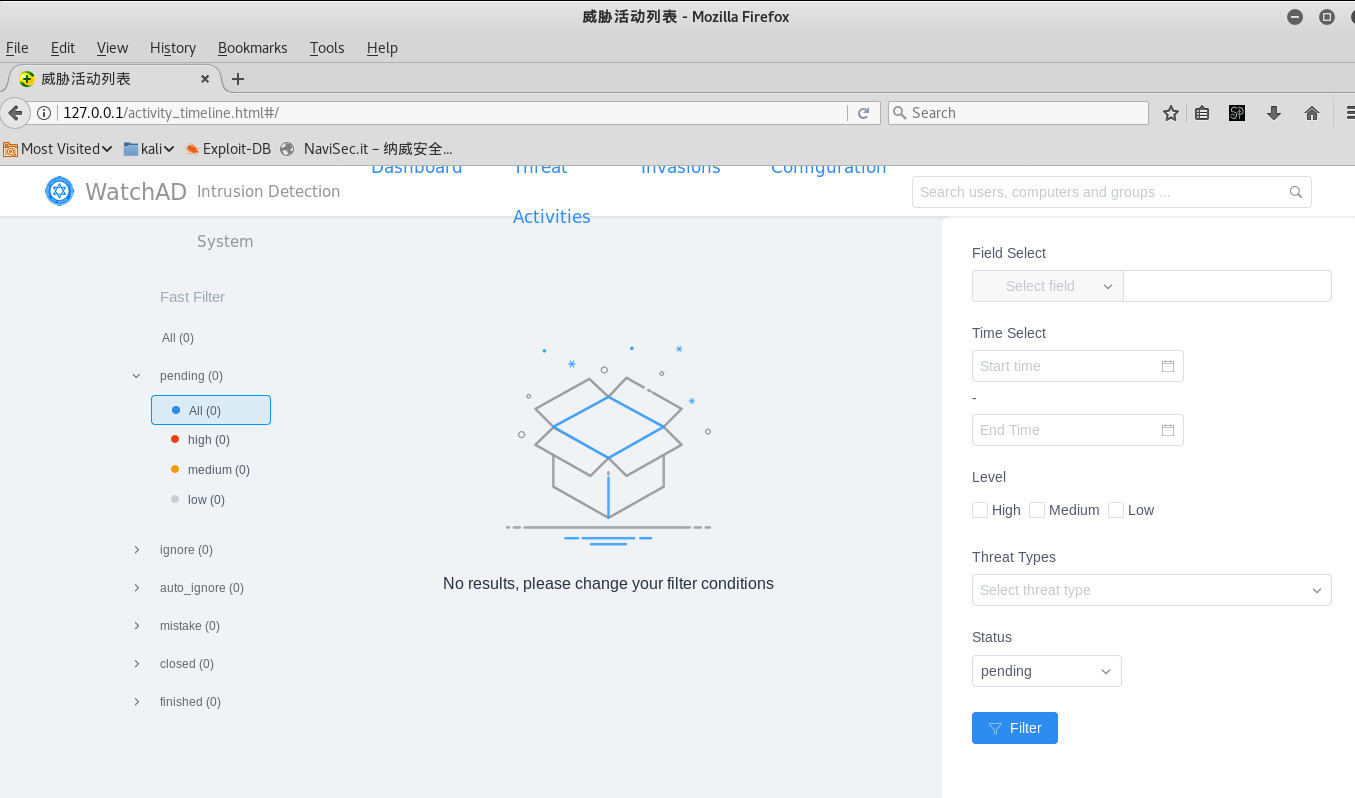Open the Tools menu
1355x798 pixels.
tap(326, 48)
